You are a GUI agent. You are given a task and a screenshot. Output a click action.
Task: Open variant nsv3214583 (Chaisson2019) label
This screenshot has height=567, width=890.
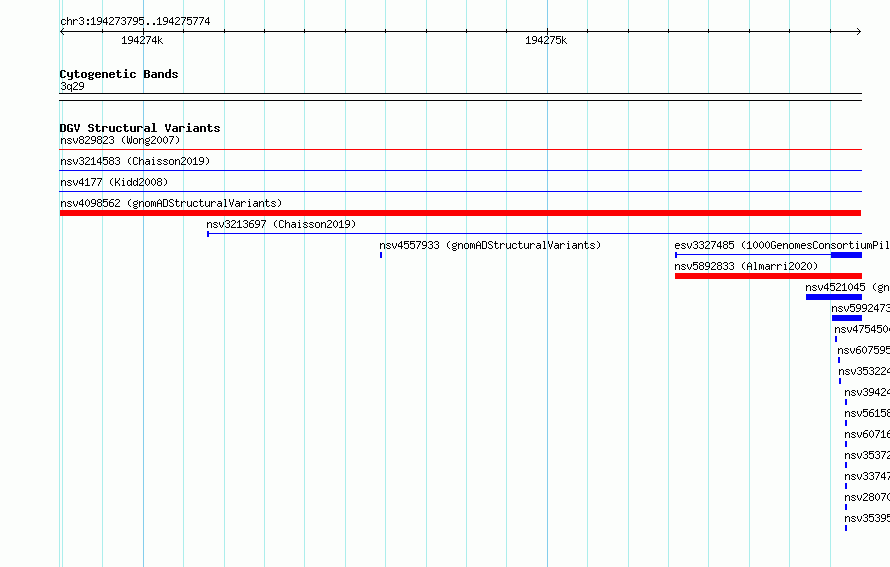[135, 161]
